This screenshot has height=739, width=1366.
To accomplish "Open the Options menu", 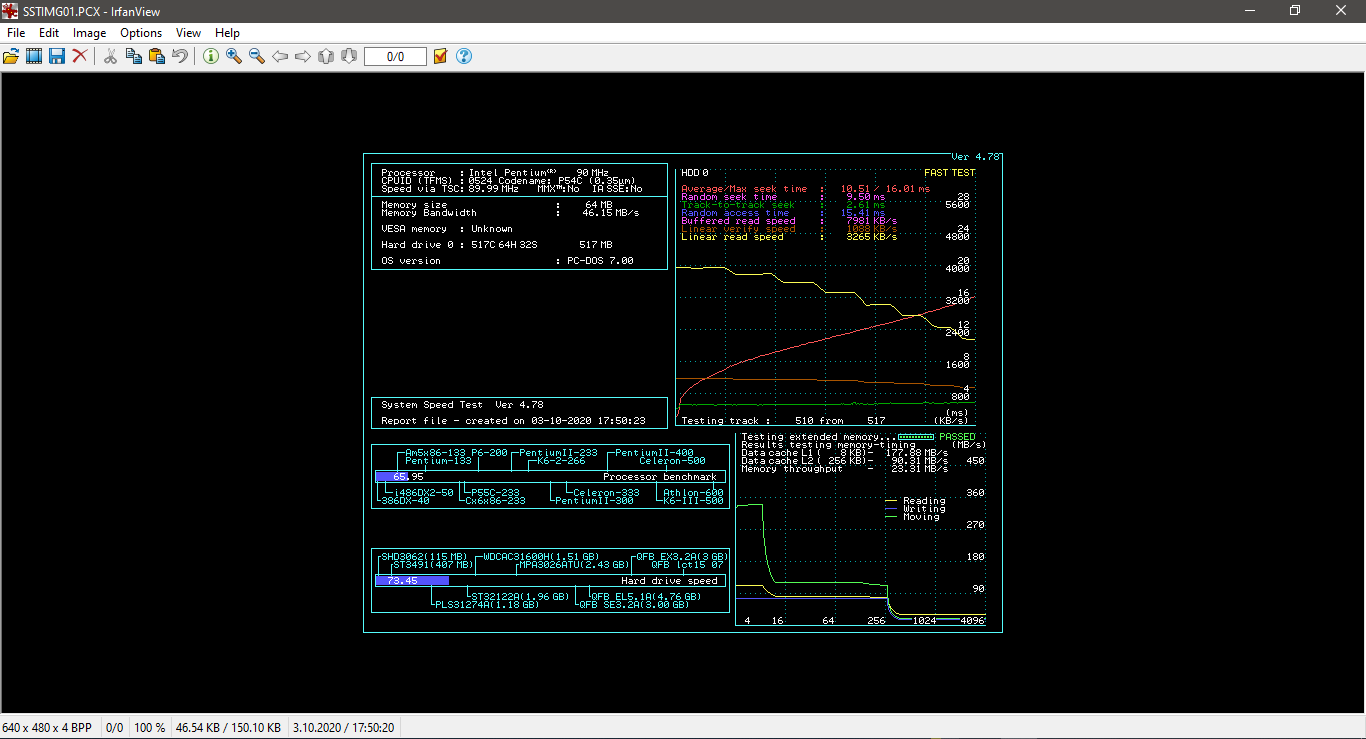I will (141, 33).
